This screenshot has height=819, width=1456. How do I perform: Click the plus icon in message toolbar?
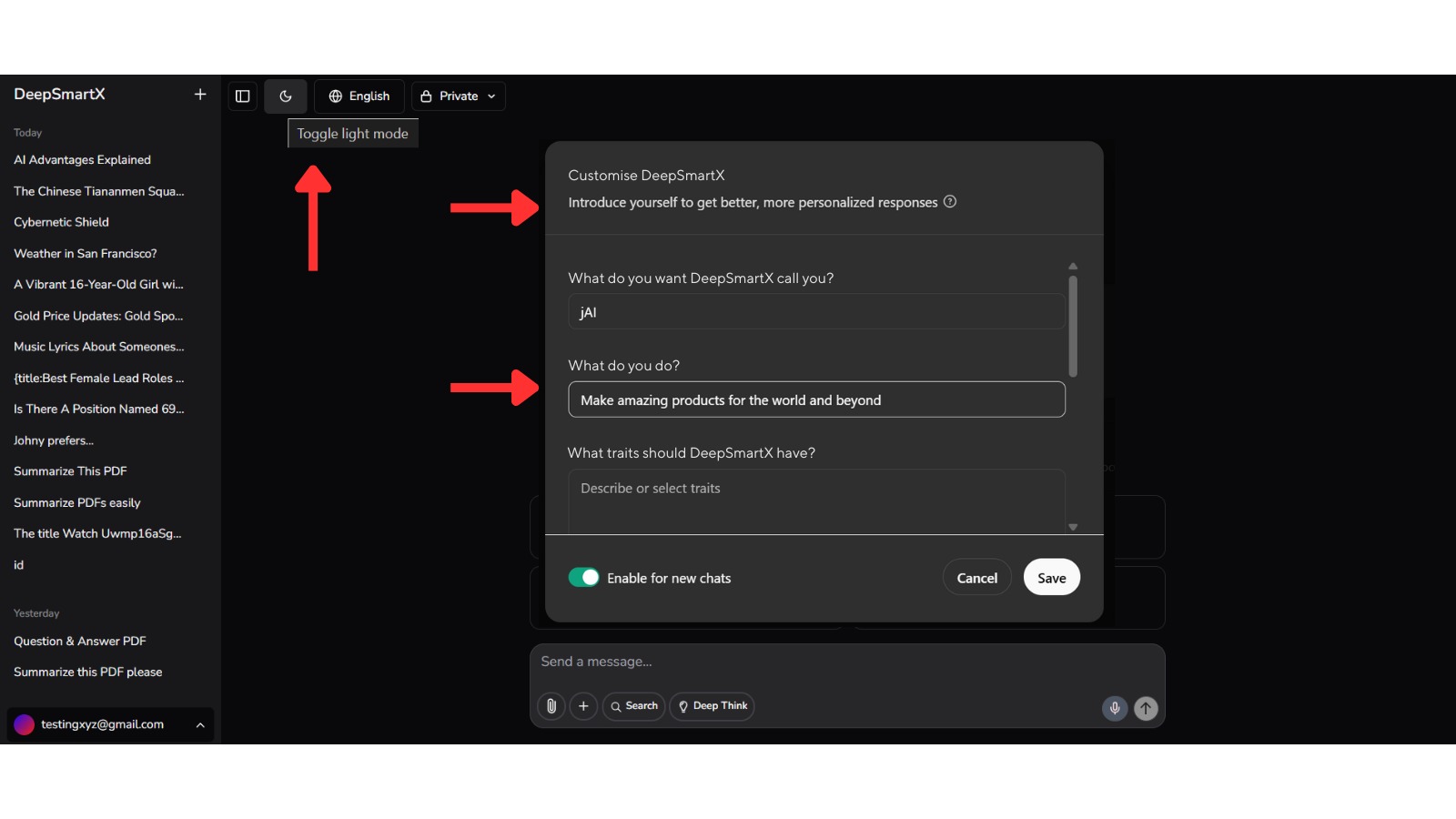[x=583, y=706]
